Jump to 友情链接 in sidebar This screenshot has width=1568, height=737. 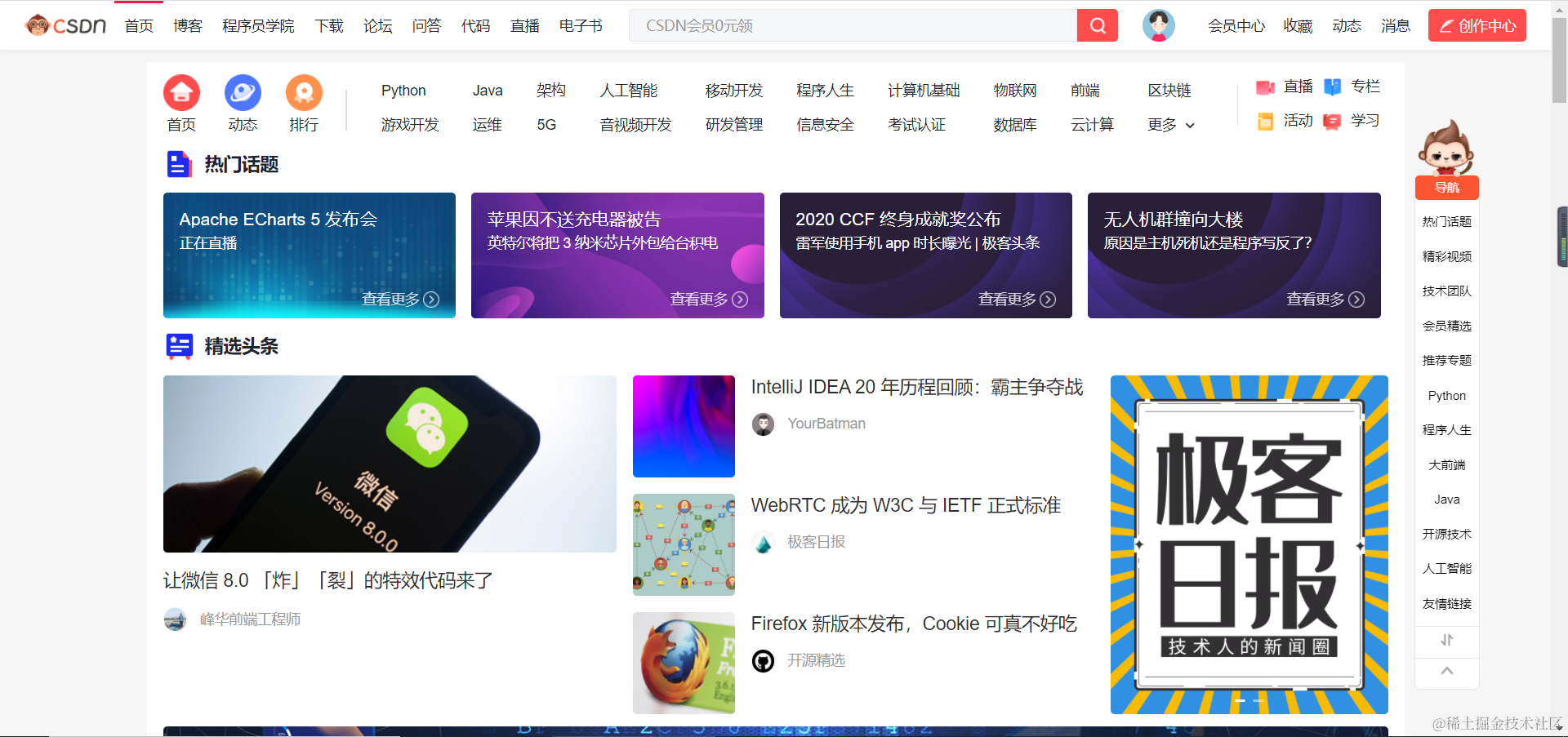point(1446,604)
